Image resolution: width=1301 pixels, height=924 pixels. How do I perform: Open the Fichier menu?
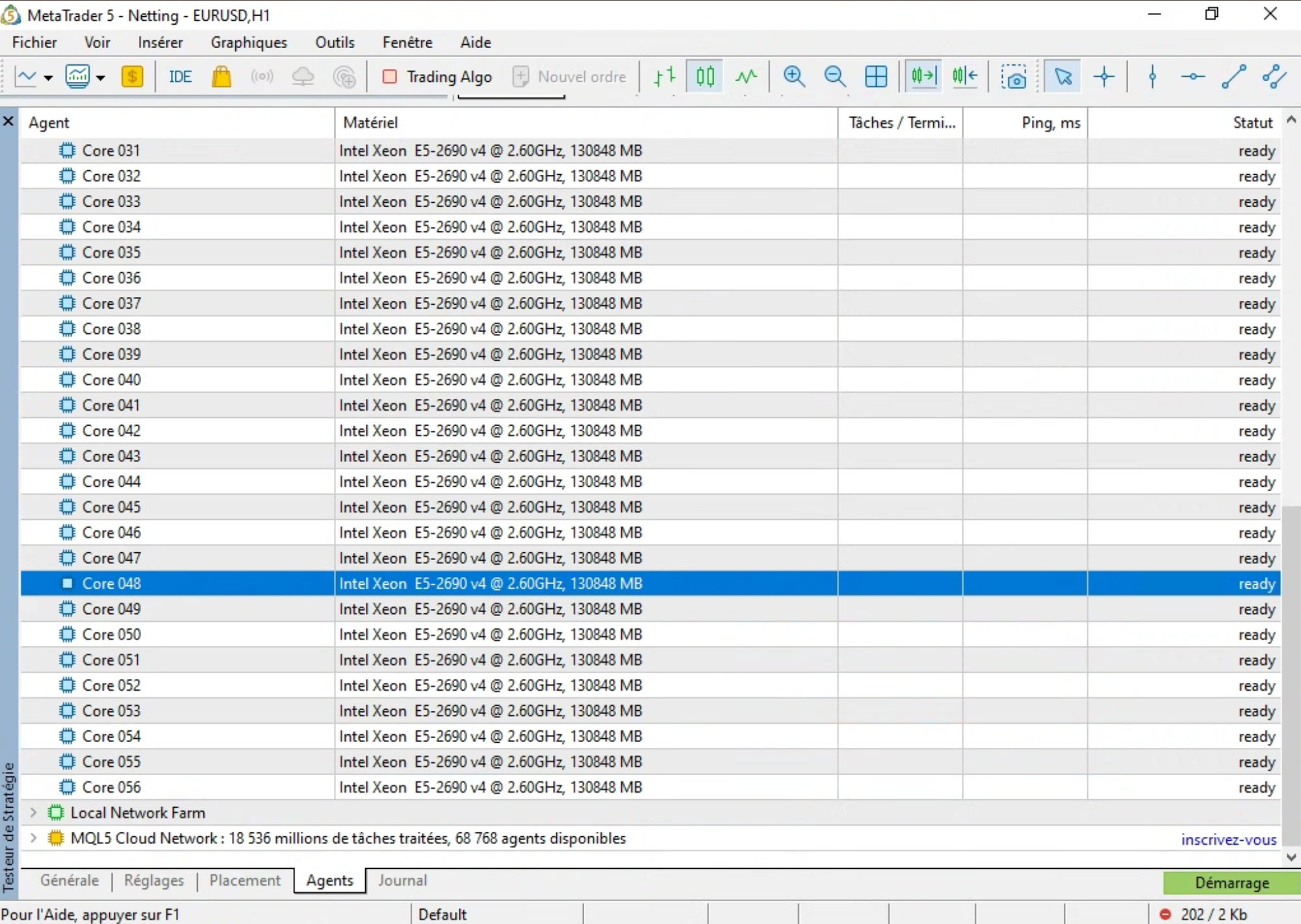pos(34,42)
